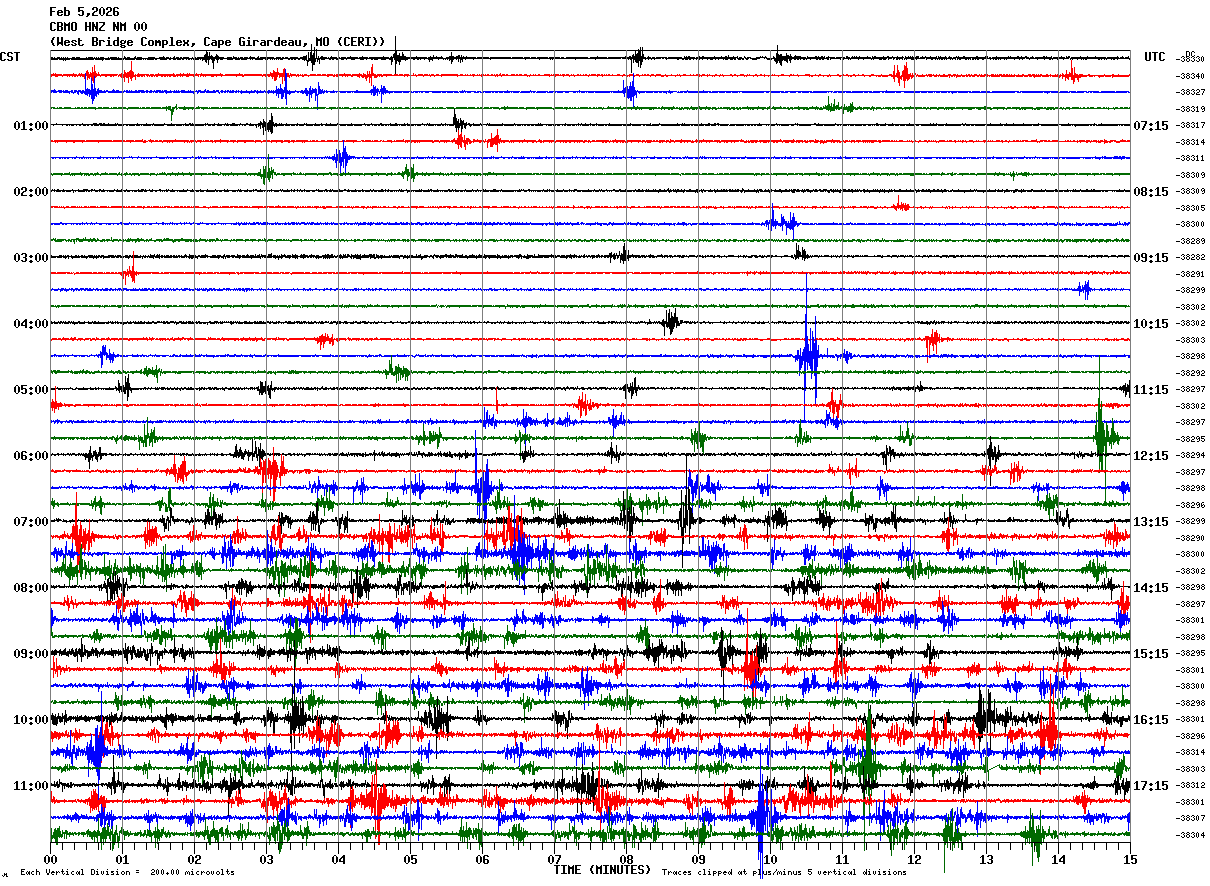Image resolution: width=1210 pixels, height=886 pixels.
Task: Click the '17:15' UTC time label
Action: 1151,786
